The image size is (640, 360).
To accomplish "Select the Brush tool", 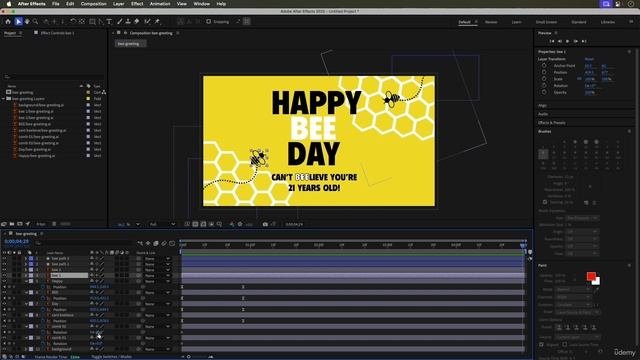I will (120, 22).
